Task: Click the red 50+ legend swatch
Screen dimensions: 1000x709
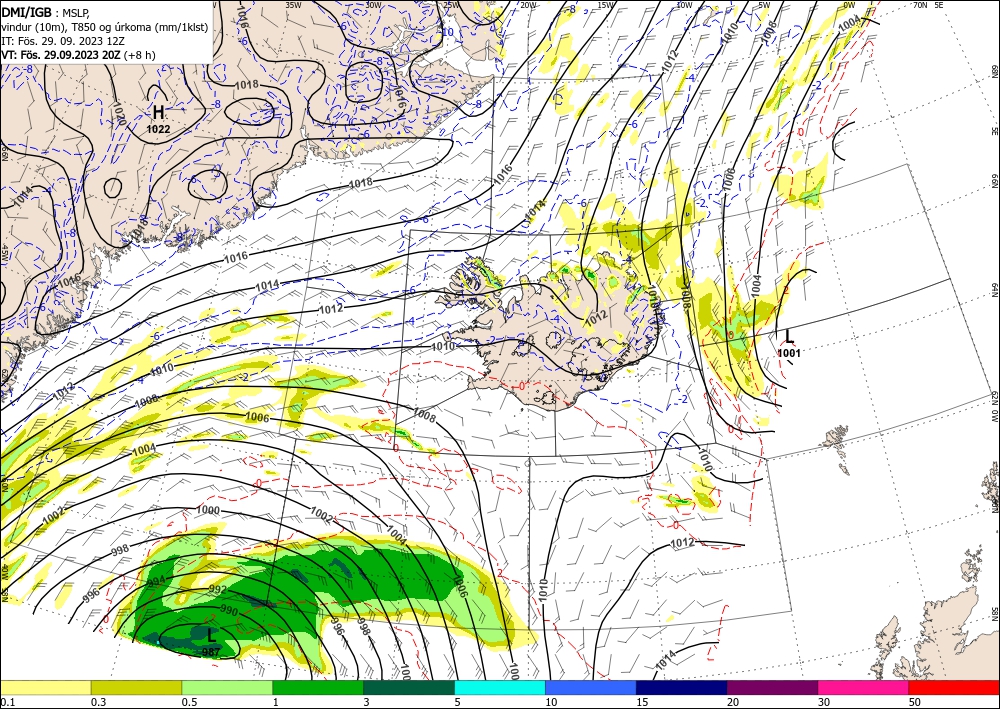Action: pos(954,688)
